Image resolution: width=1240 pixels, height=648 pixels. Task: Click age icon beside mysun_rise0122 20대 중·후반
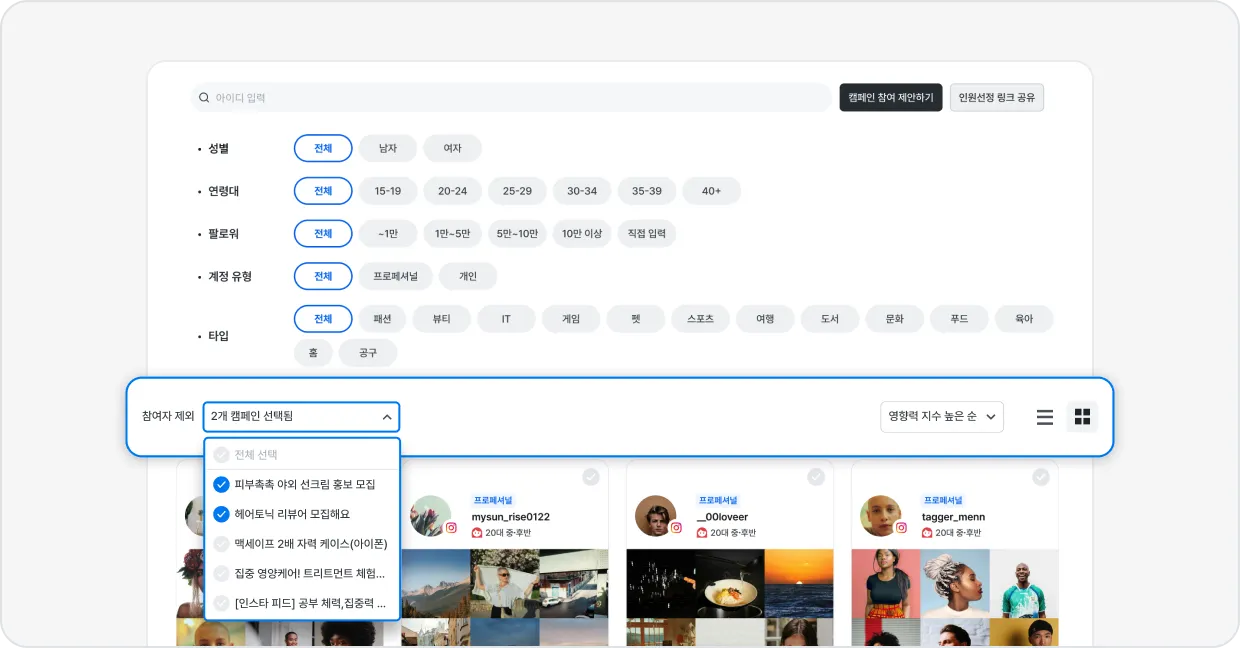477,533
